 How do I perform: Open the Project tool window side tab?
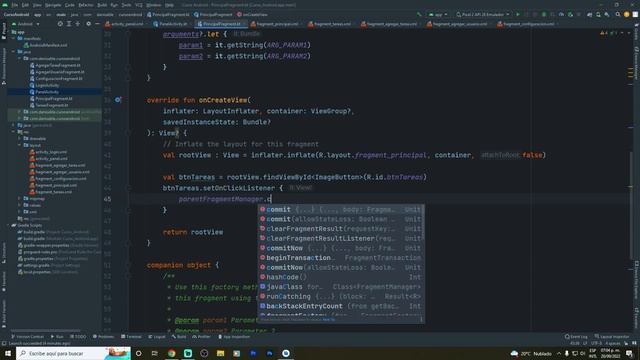4,31
